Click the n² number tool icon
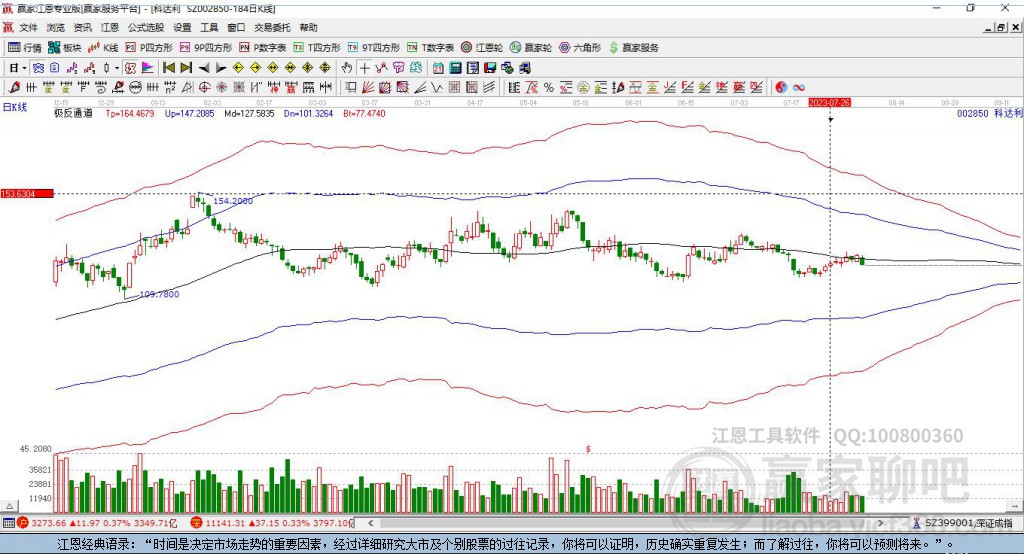The image size is (1024, 554). [x=170, y=87]
